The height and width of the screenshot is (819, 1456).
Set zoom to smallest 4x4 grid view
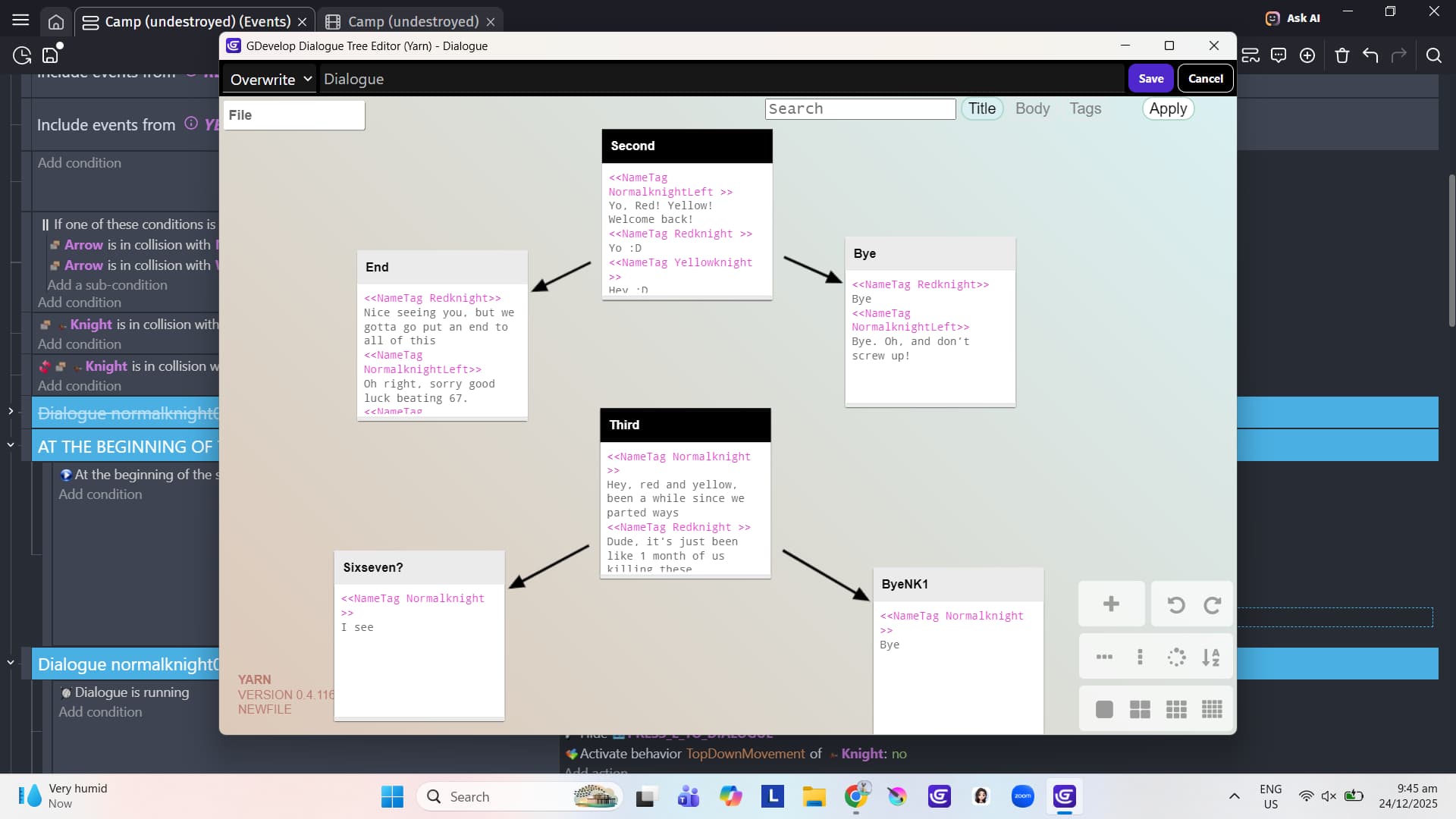pyautogui.click(x=1212, y=709)
